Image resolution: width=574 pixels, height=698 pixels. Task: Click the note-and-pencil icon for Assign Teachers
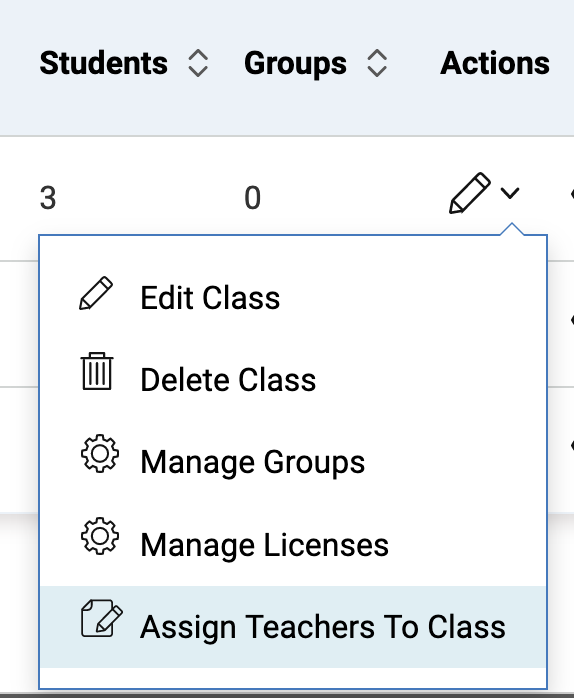(x=102, y=618)
